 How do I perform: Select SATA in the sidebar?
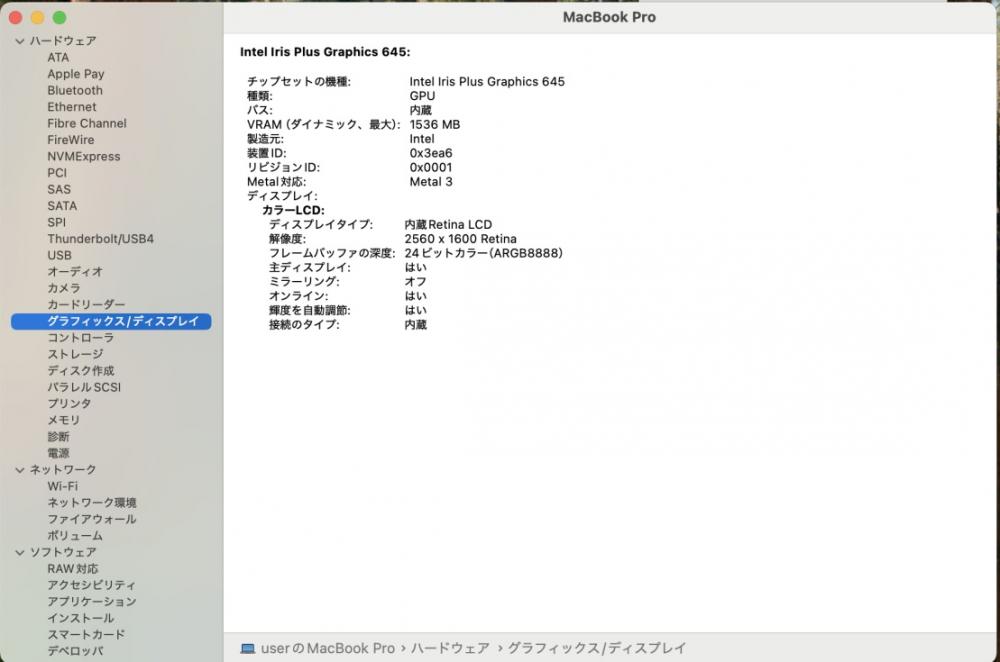(x=62, y=206)
